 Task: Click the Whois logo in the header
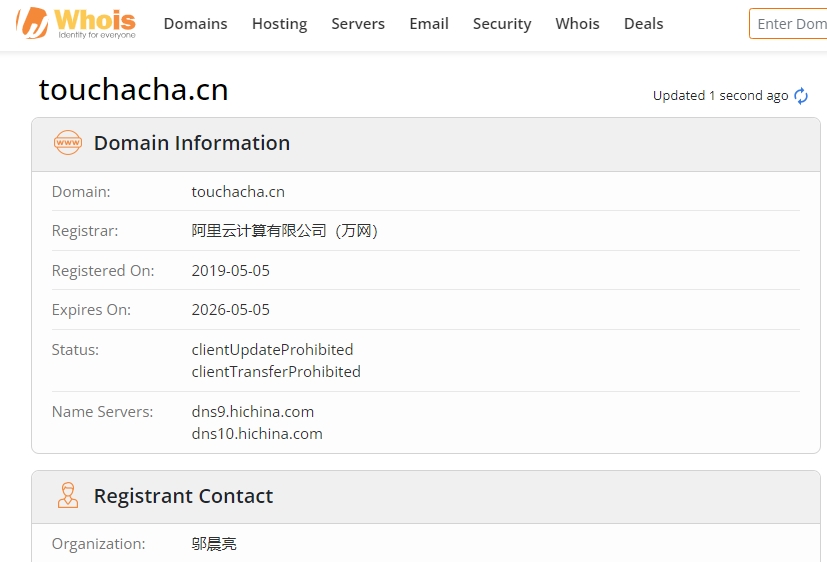pyautogui.click(x=77, y=23)
